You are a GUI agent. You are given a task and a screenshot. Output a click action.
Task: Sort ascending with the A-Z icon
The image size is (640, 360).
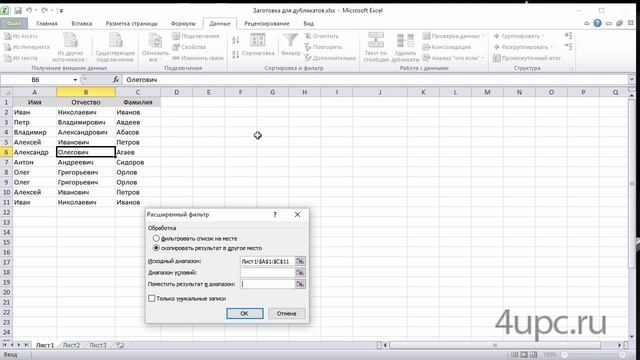coord(236,40)
